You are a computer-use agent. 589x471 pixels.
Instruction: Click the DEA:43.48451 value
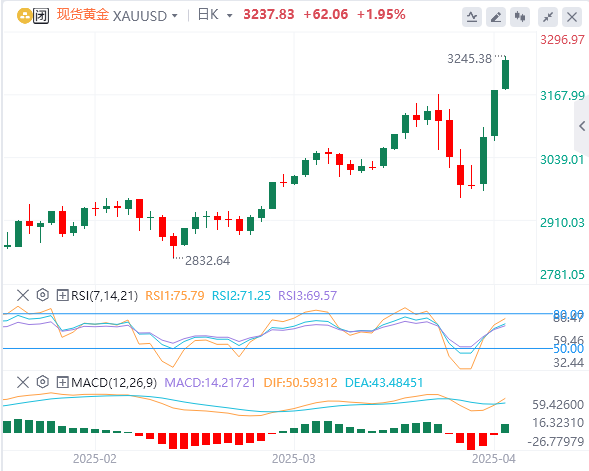384,383
